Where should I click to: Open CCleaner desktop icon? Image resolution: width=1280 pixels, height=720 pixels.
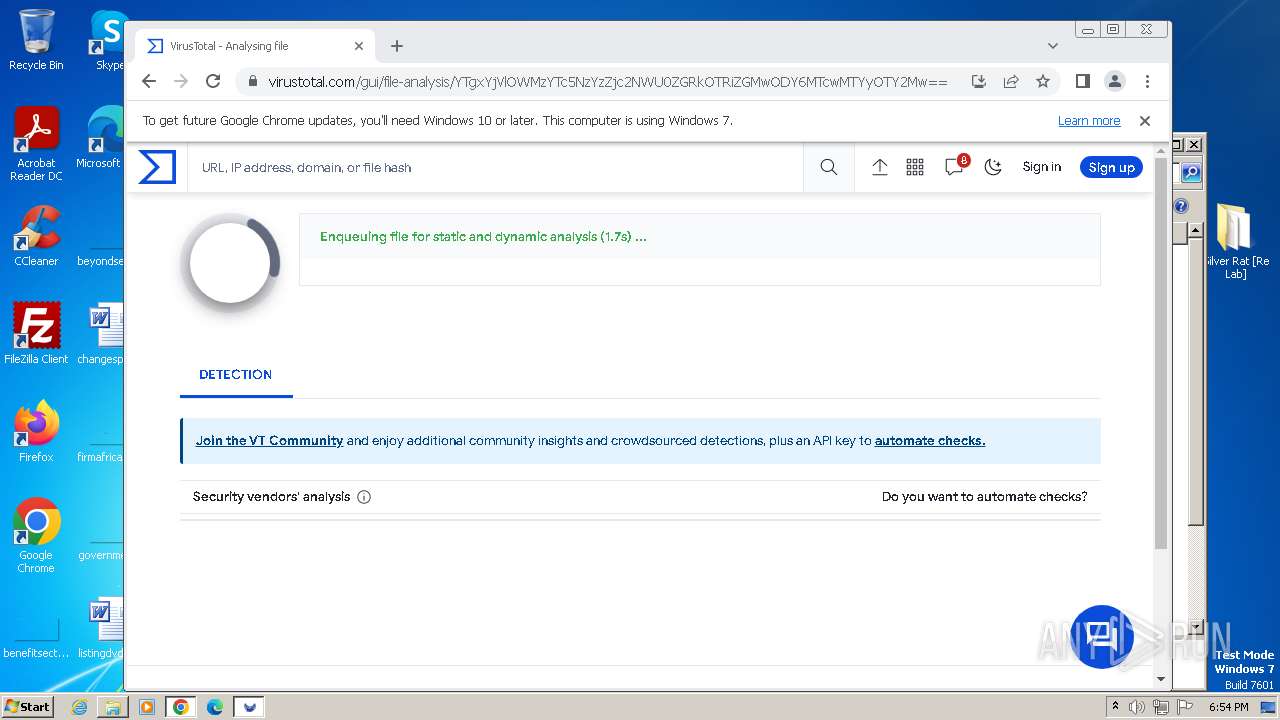coord(36,236)
